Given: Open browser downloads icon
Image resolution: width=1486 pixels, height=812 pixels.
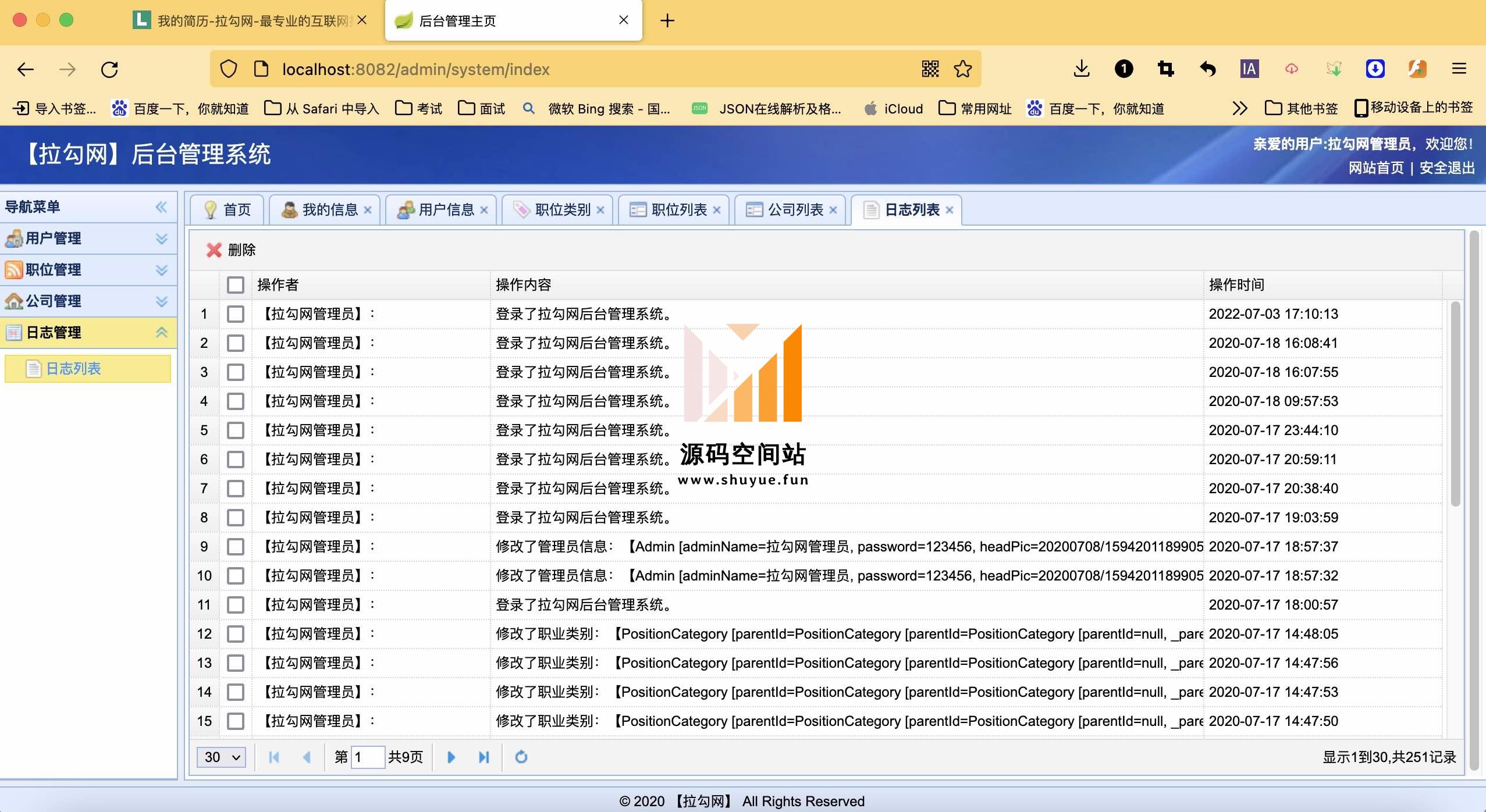Looking at the screenshot, I should coord(1082,69).
